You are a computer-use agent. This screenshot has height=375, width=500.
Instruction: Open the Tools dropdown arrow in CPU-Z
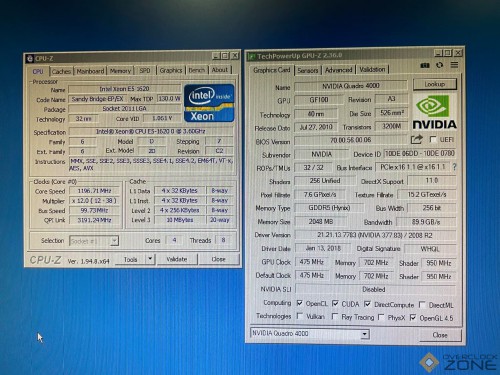(150, 259)
